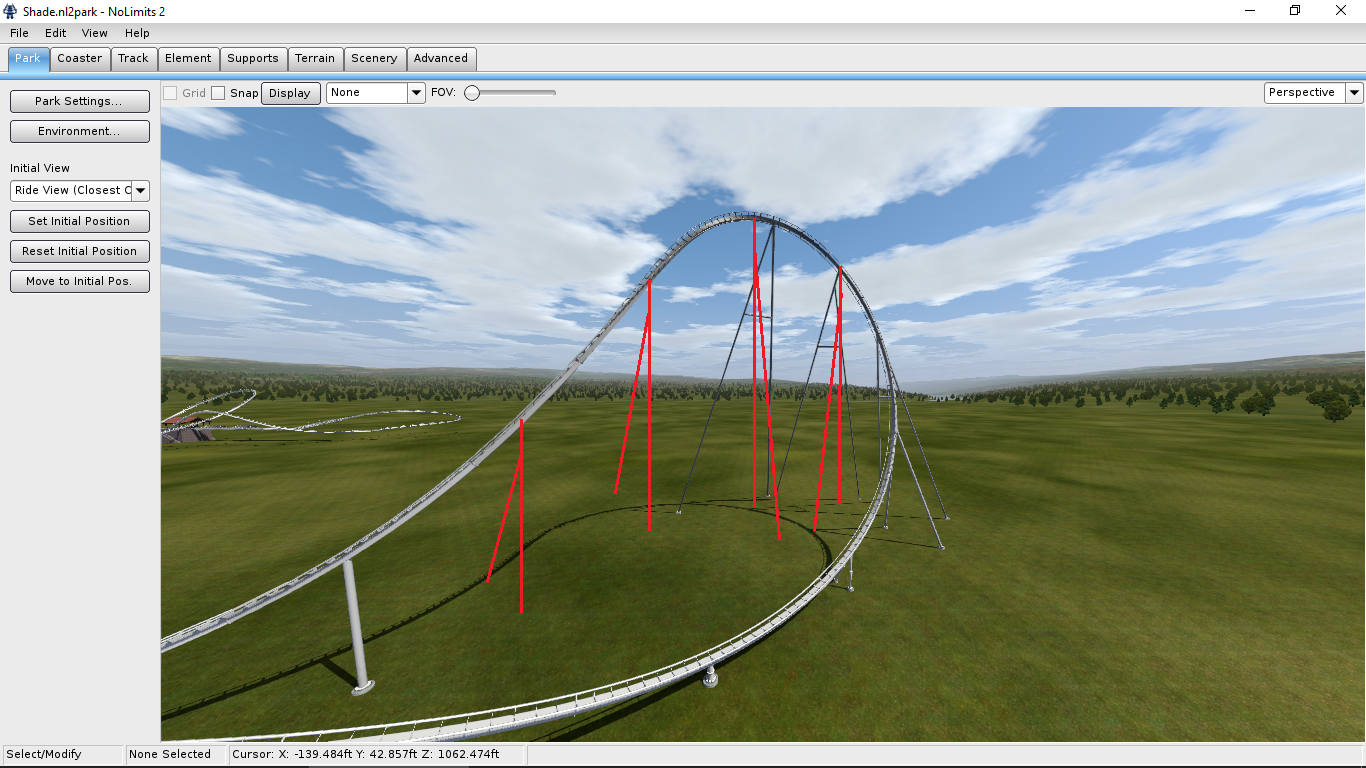The height and width of the screenshot is (768, 1366).
Task: Switch to the Supports tab
Action: click(x=252, y=58)
